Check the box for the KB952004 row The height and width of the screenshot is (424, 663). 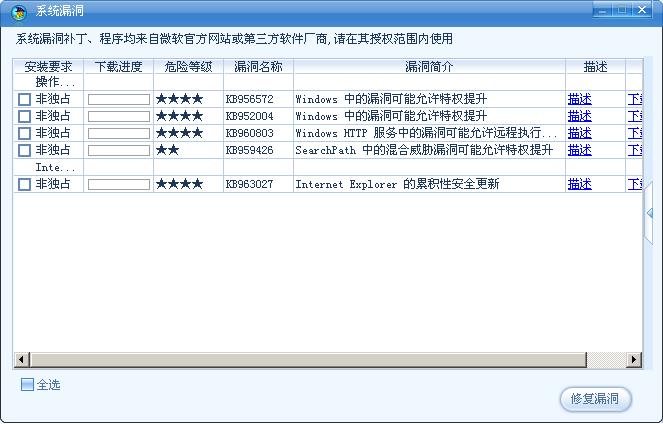click(25, 116)
